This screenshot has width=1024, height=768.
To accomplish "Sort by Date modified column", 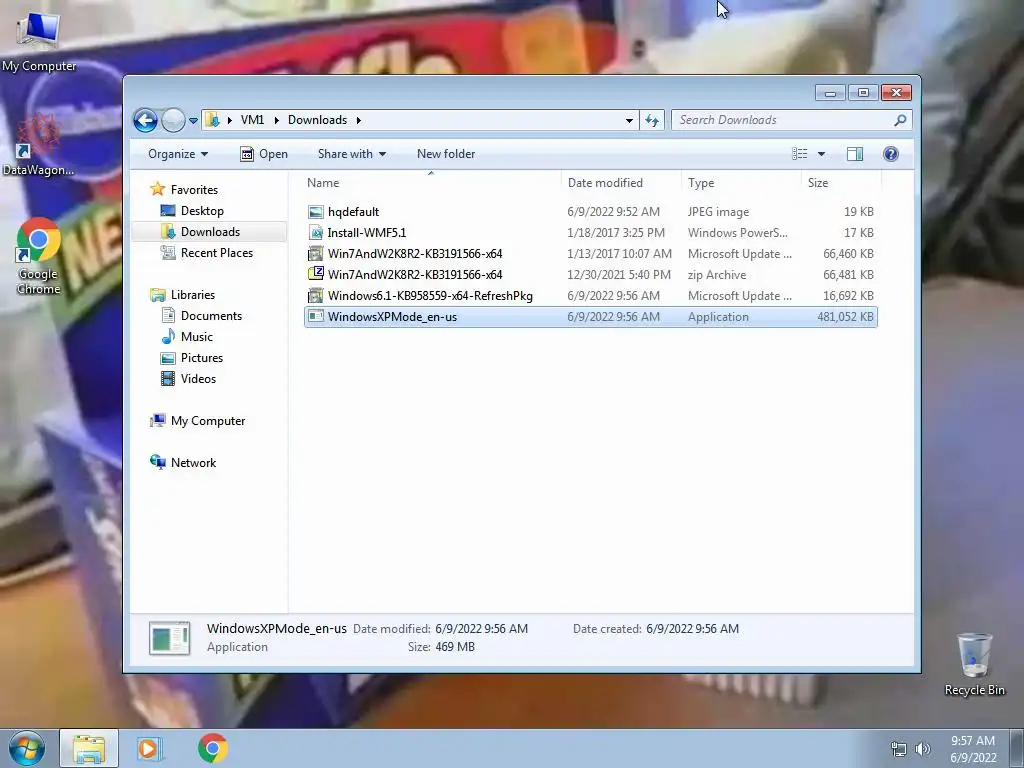I will 620,183.
